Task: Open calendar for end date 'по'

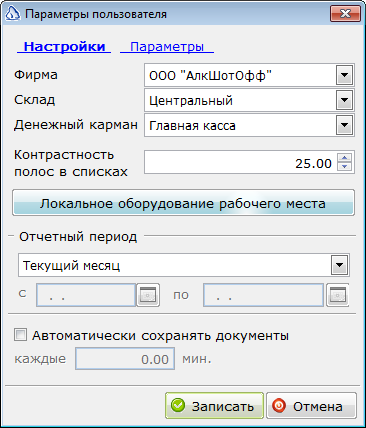Action: tap(338, 295)
